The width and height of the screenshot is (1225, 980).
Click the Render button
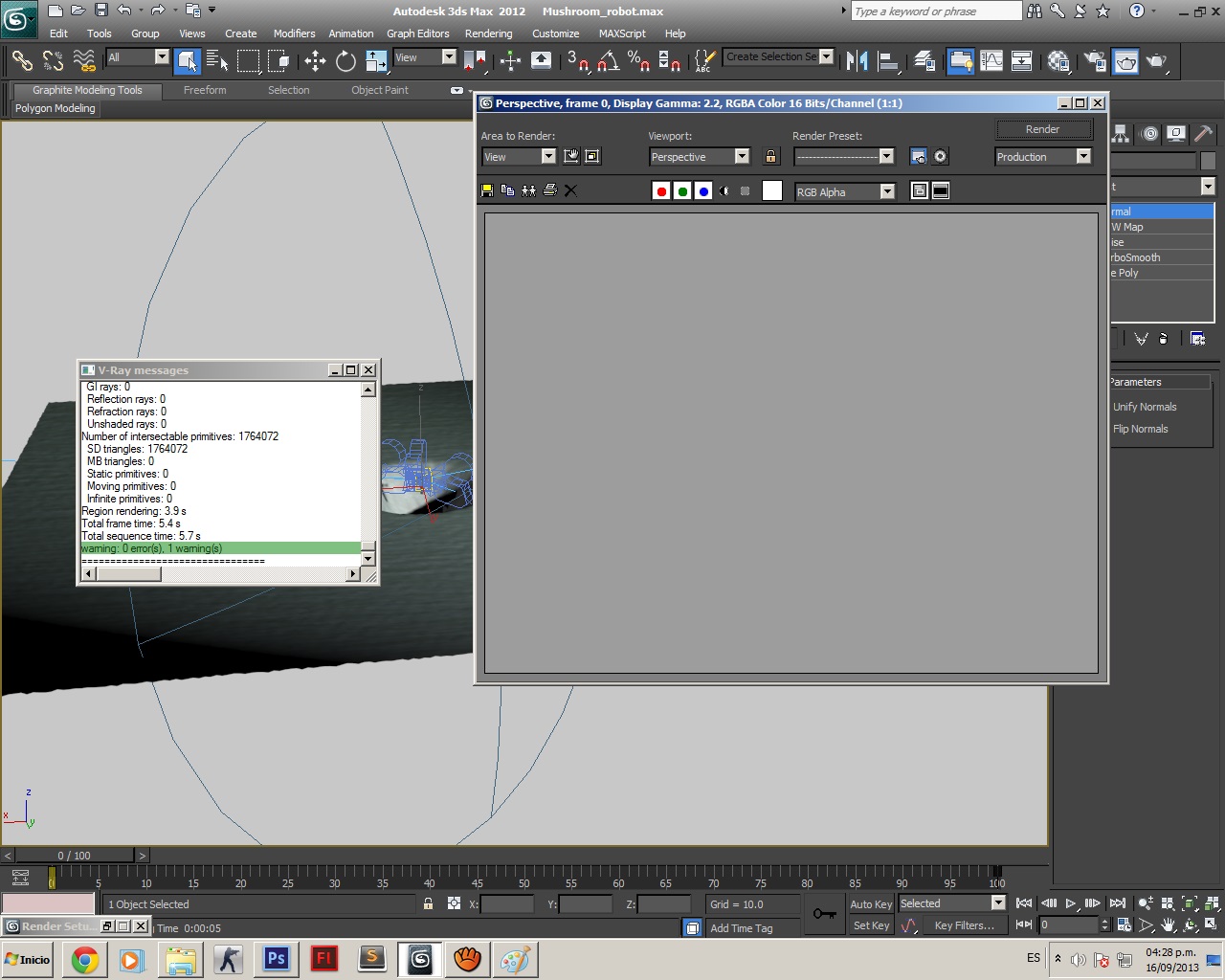[x=1043, y=129]
